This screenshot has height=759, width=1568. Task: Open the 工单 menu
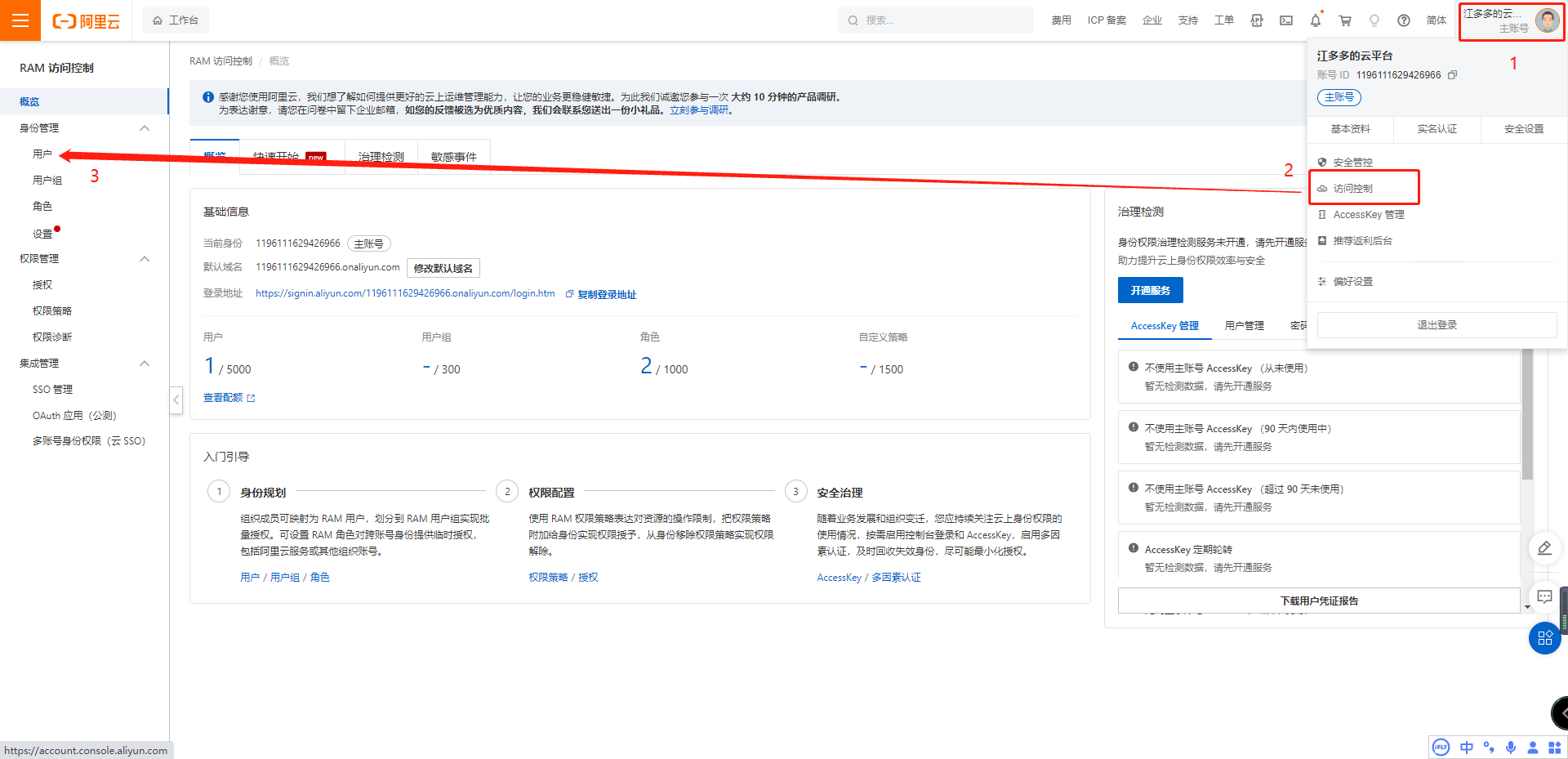click(1223, 20)
